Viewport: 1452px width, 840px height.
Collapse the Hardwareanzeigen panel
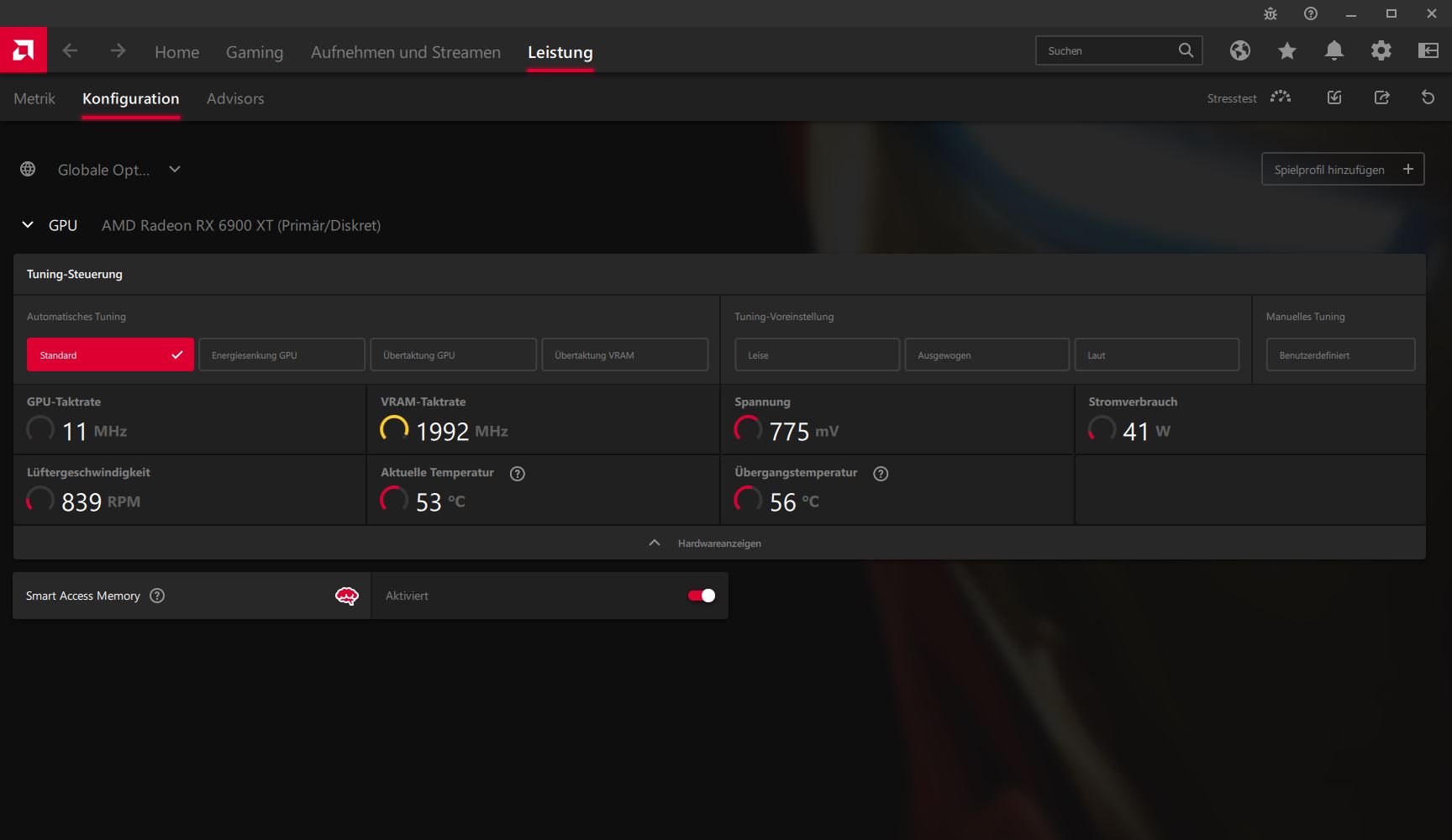click(719, 543)
